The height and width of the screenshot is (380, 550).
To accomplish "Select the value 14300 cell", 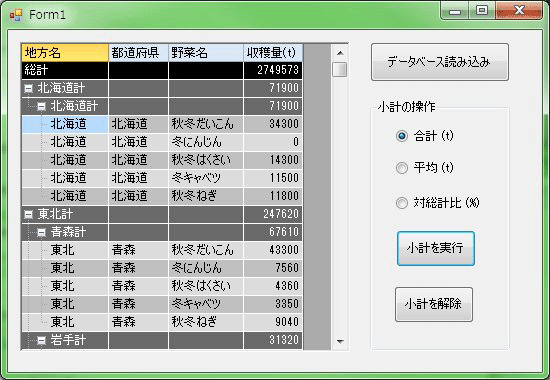I will point(273,160).
